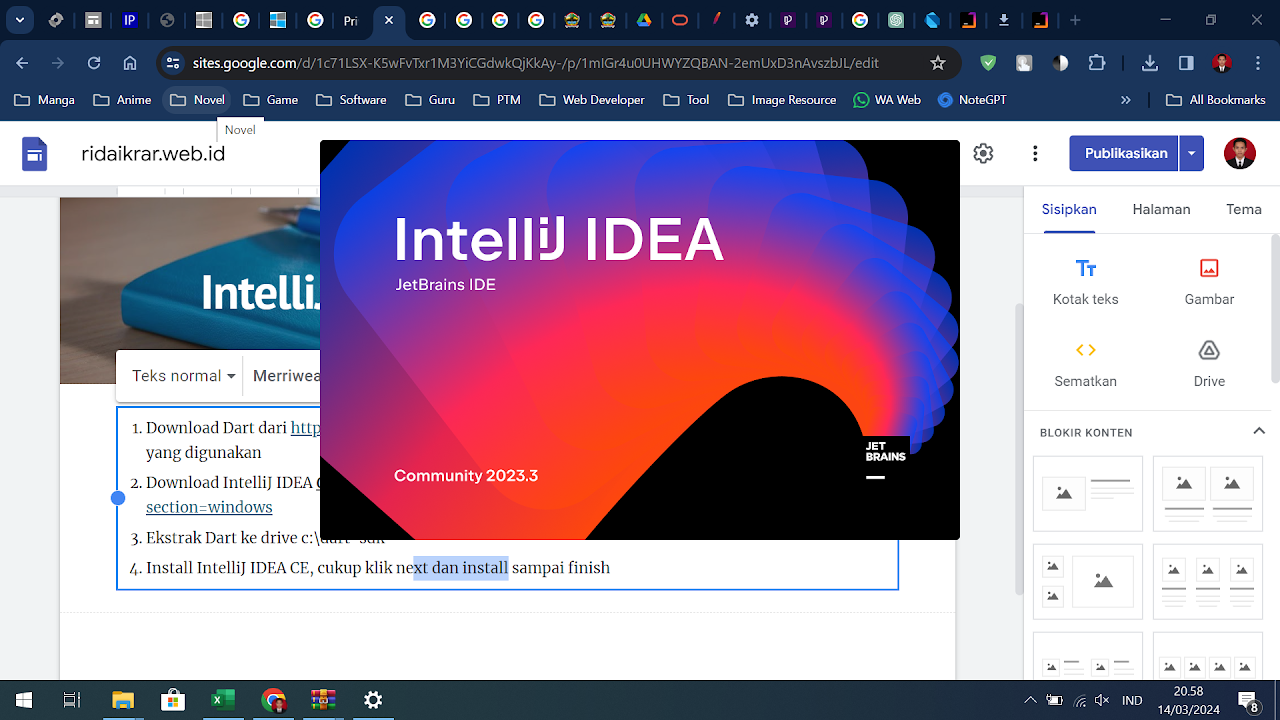Open the muted volume icon in system tray
Screen dimensions: 1280x720
[1103, 700]
